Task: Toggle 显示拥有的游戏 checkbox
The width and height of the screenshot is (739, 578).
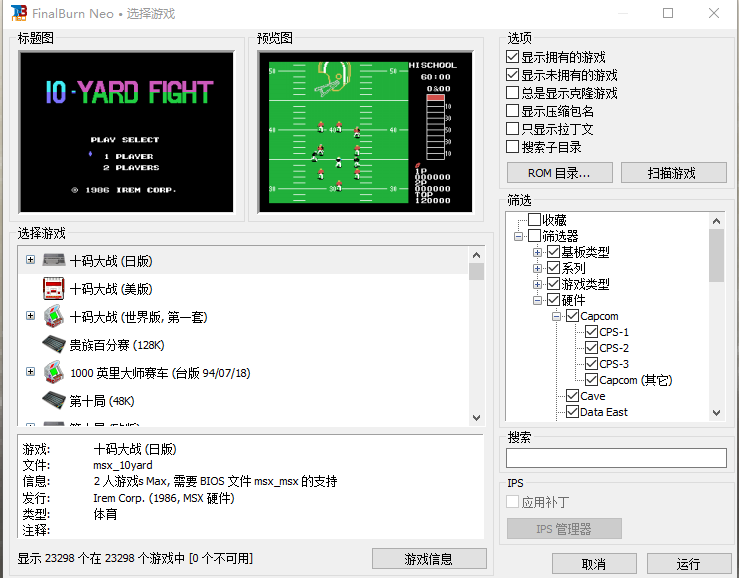Action: [512, 57]
